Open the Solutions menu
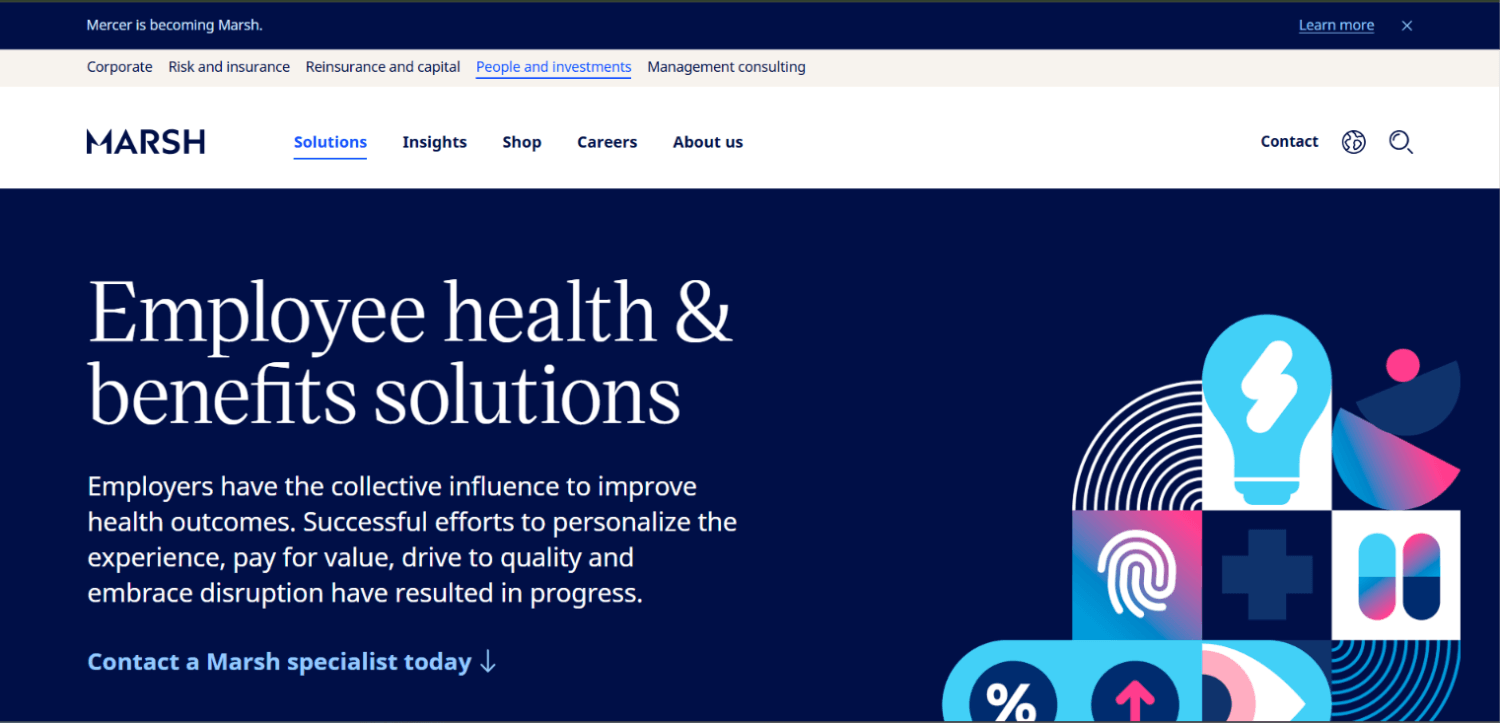The image size is (1500, 723). 330,142
